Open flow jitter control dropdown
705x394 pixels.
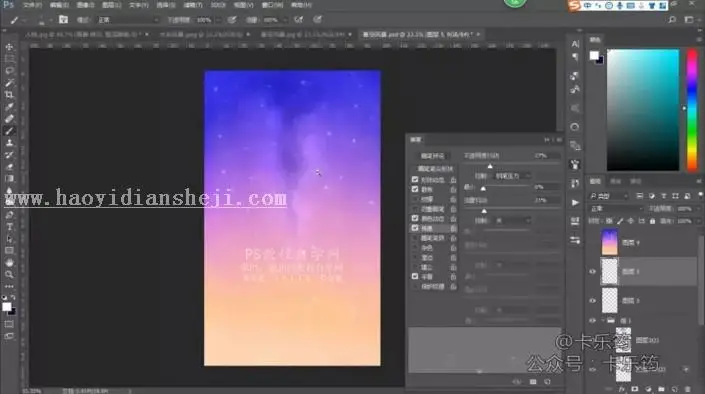click(x=513, y=221)
